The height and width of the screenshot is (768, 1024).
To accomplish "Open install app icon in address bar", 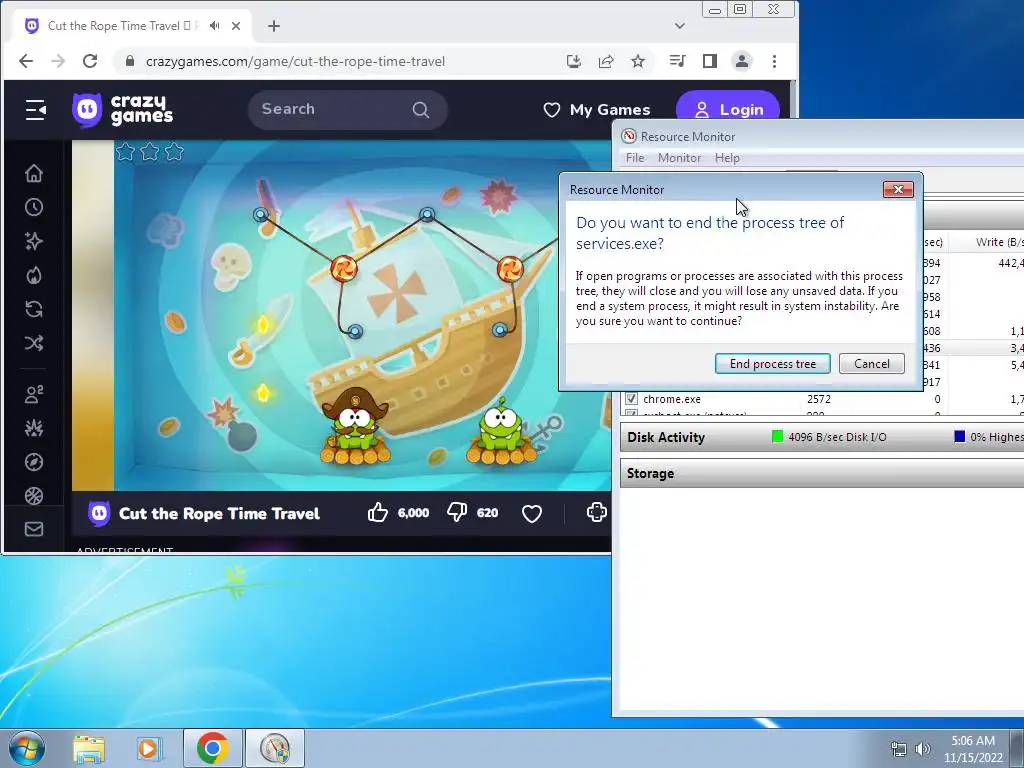I will [573, 61].
